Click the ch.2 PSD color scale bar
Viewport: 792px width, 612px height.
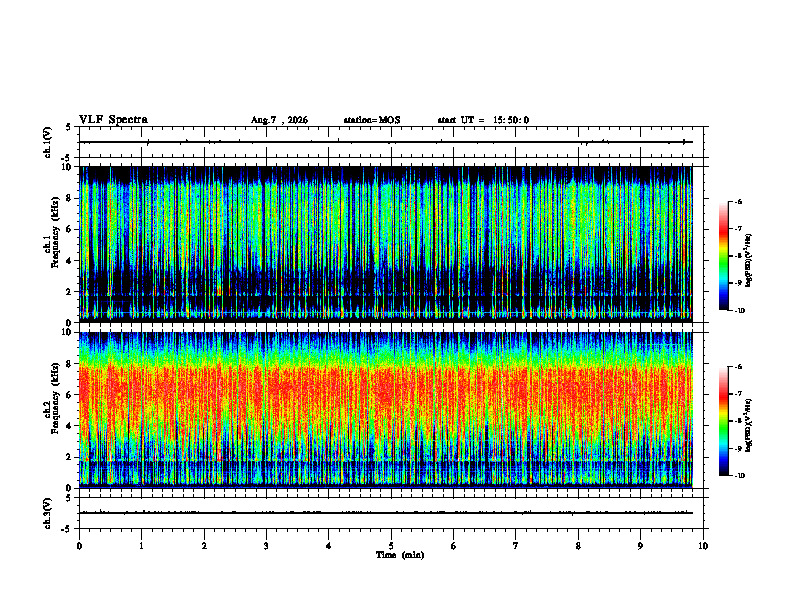(x=723, y=421)
